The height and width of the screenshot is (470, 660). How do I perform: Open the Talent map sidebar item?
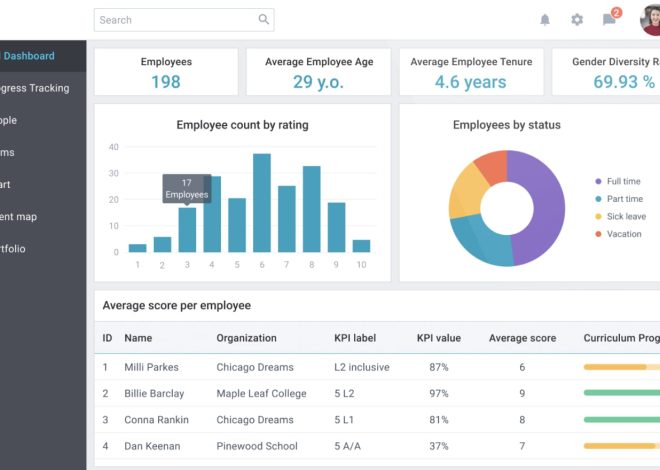(43, 216)
